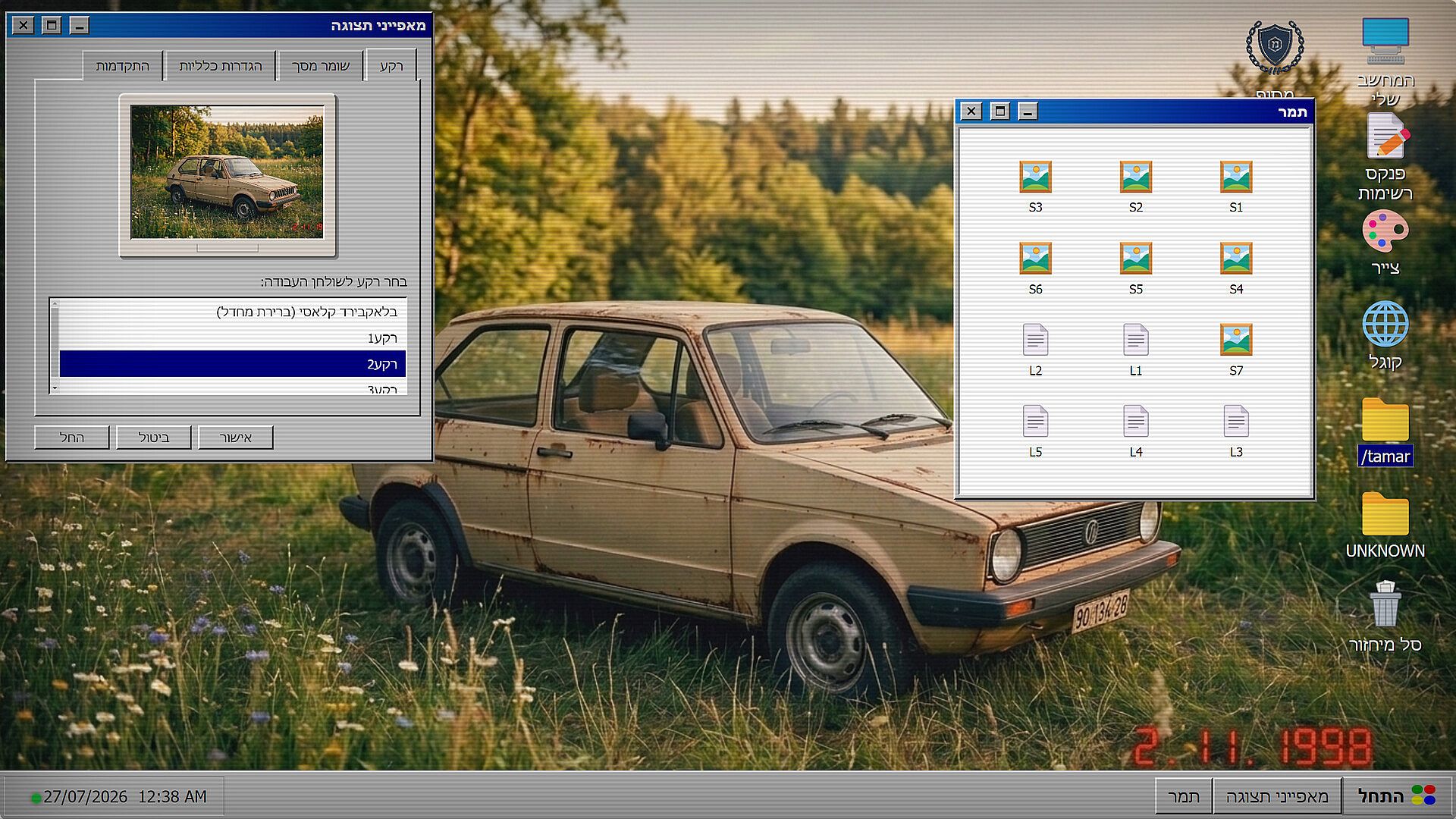The width and height of the screenshot is (1456, 819).
Task: Click the green status dot in the tray
Action: [36, 798]
